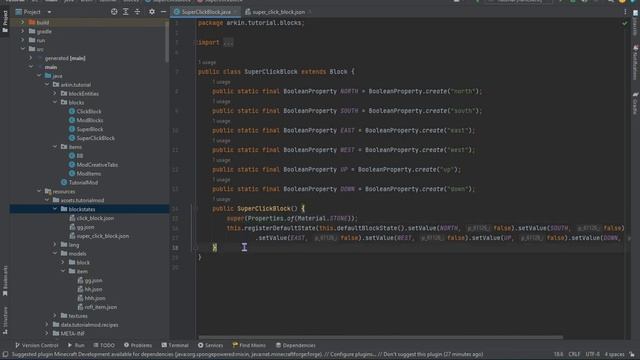Select the blockstates folder row

89,209
